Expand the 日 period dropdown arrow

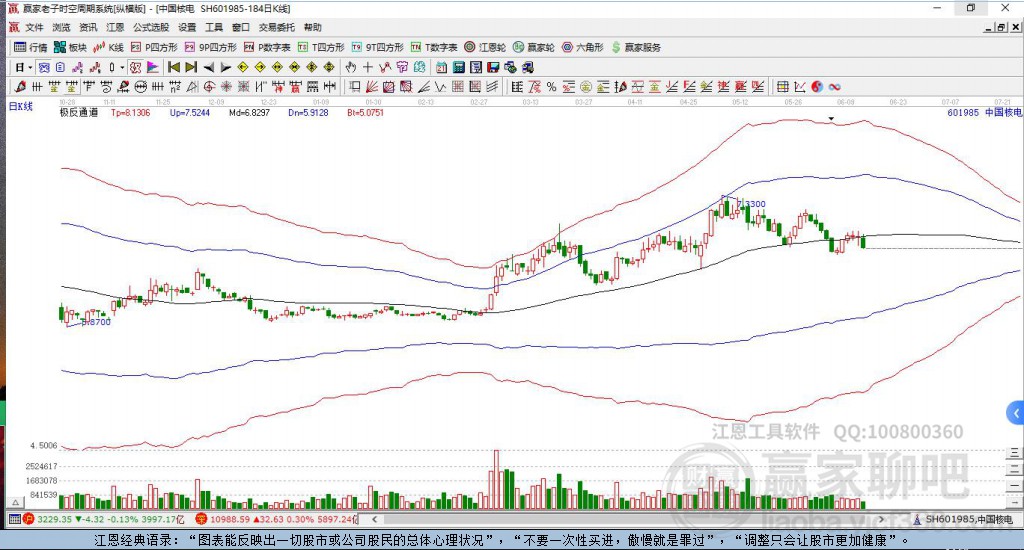[30, 67]
